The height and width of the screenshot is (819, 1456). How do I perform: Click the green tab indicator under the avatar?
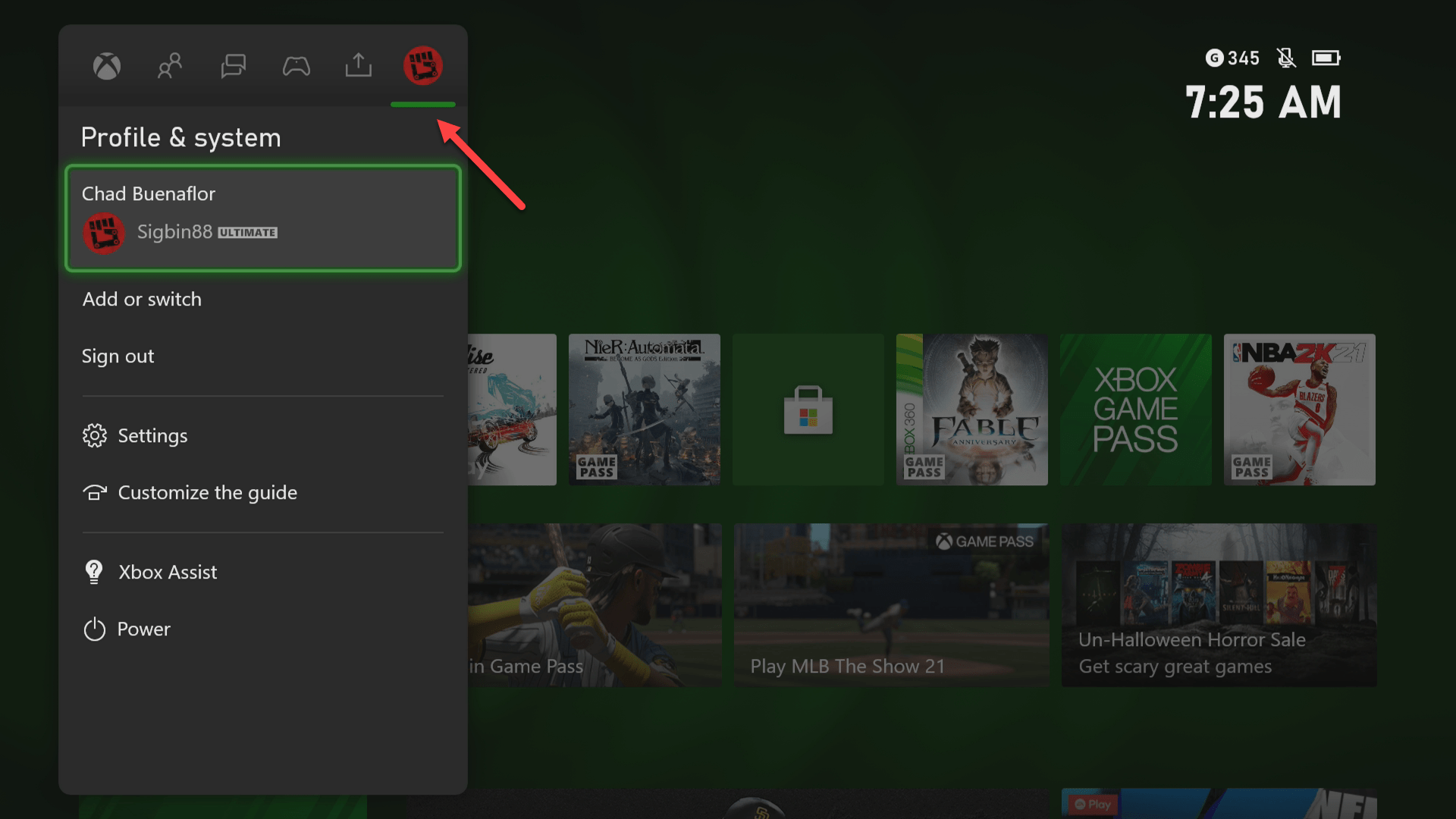click(423, 105)
